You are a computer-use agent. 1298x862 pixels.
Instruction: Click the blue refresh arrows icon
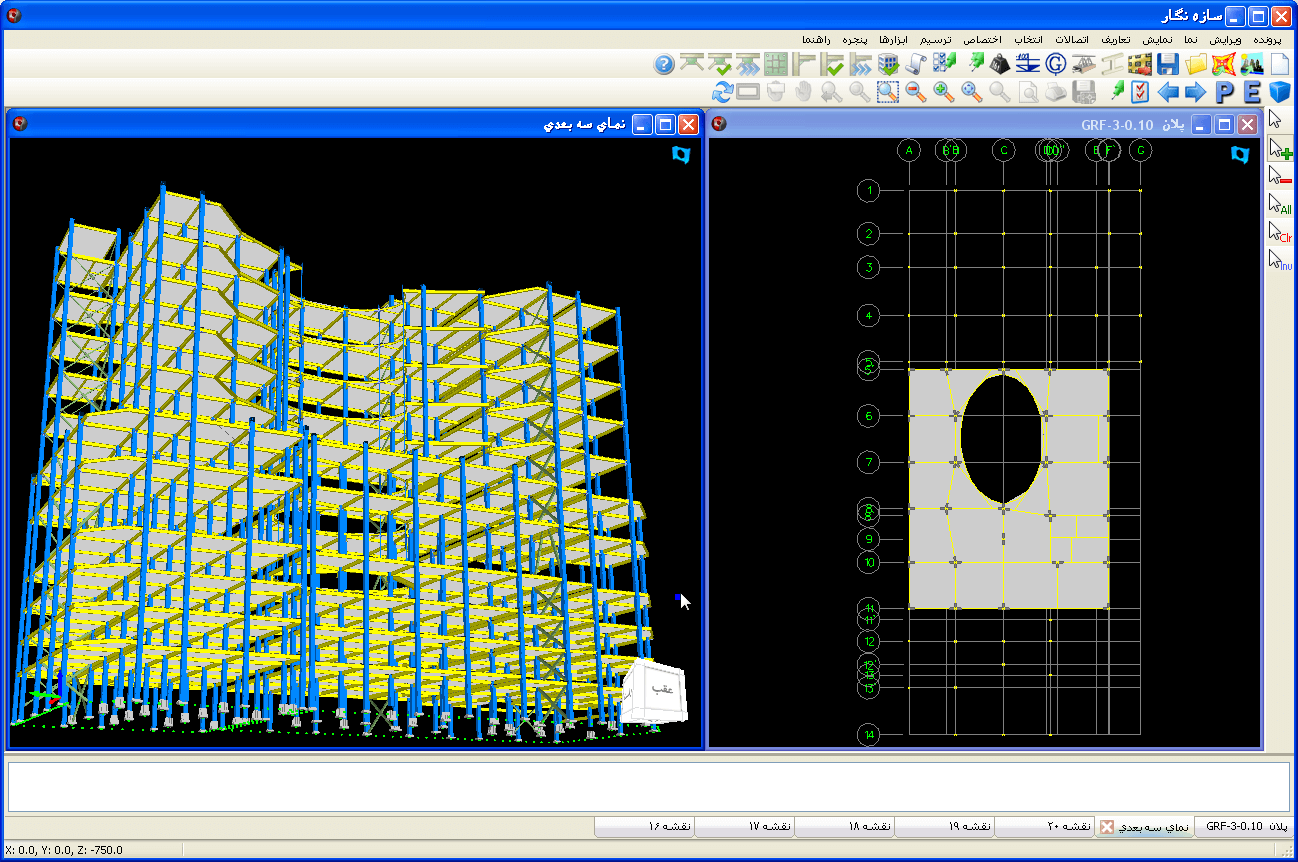pyautogui.click(x=721, y=93)
